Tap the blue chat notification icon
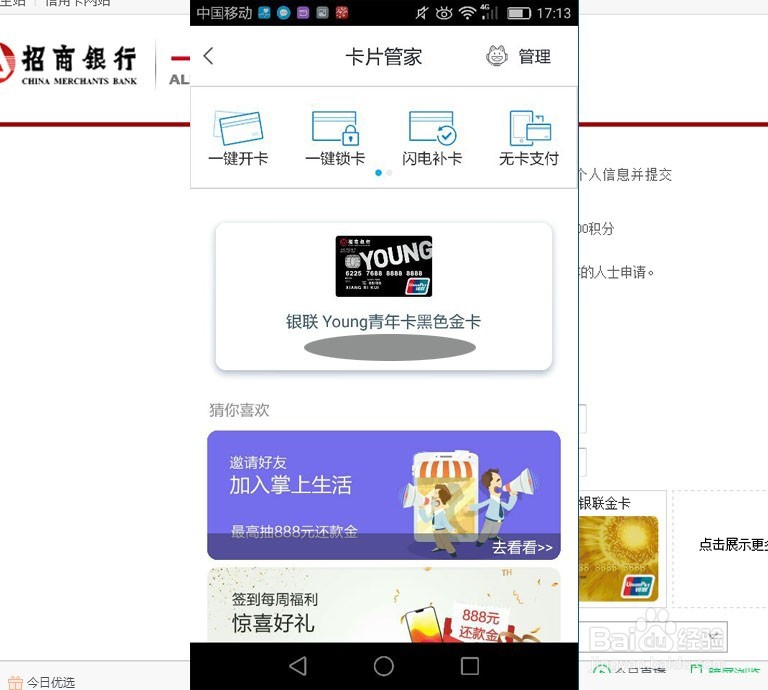This screenshot has height=690, width=768. click(x=284, y=13)
